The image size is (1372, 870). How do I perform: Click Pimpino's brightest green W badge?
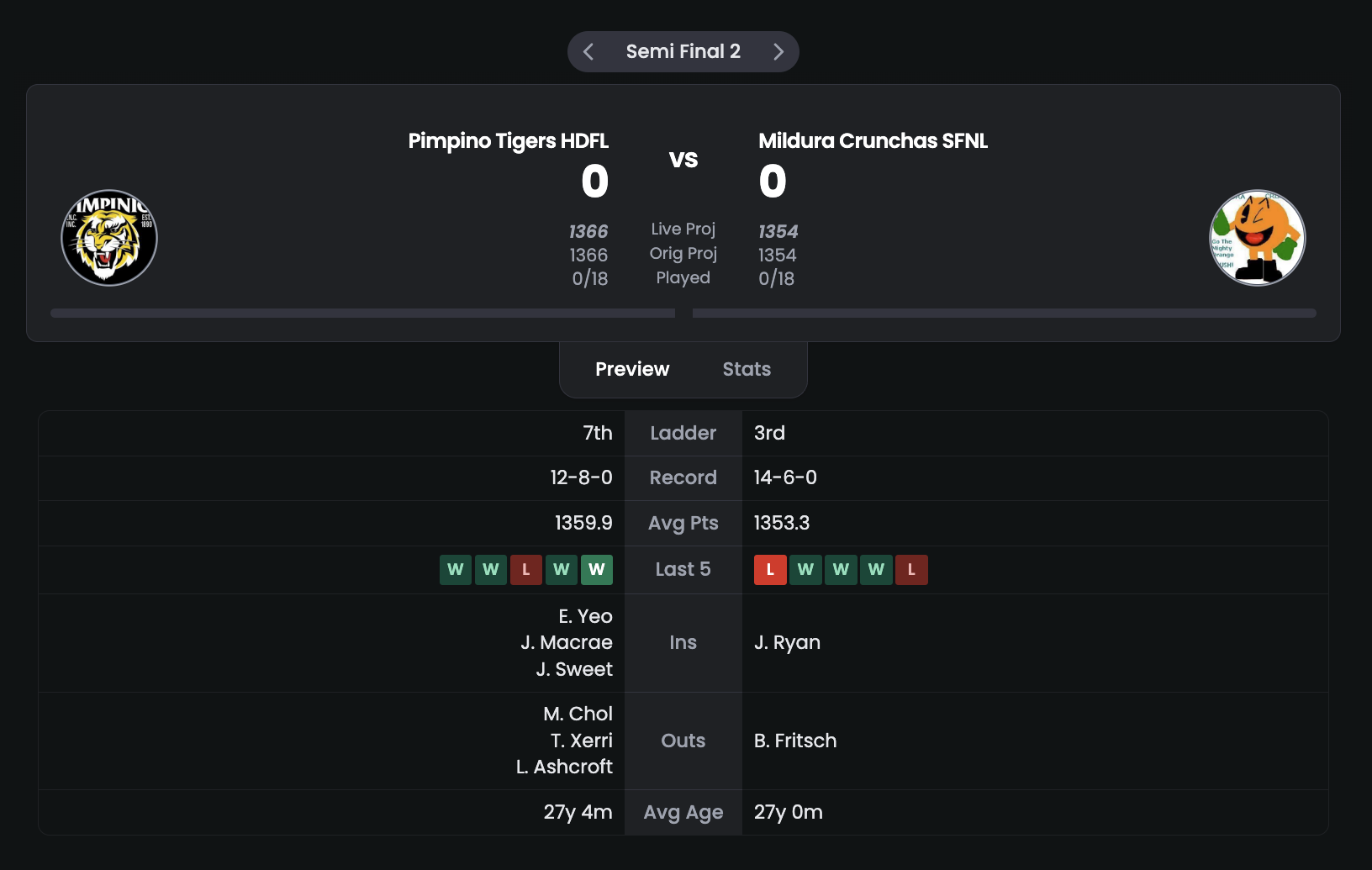(597, 570)
